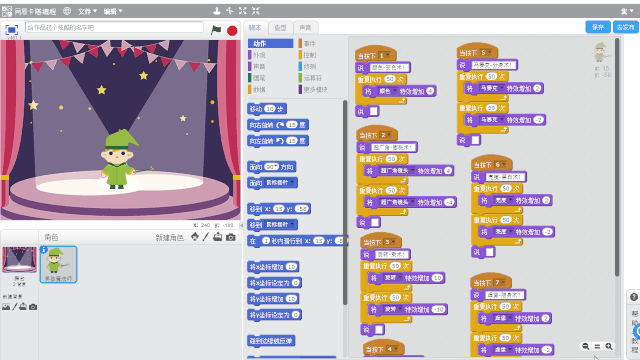The width and height of the screenshot is (640, 360).
Task: Open the 编辑 menu
Action: 113,11
